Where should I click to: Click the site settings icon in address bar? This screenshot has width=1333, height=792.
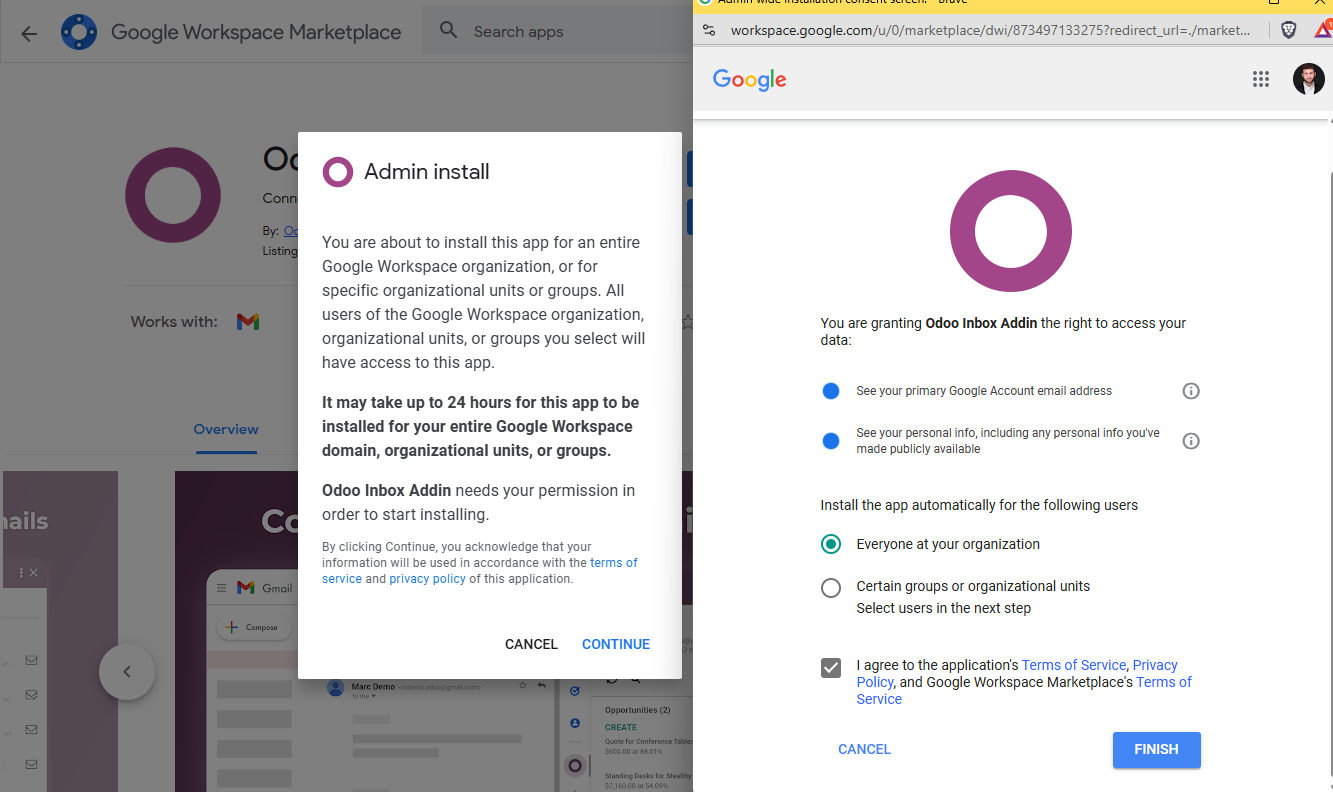pyautogui.click(x=709, y=30)
